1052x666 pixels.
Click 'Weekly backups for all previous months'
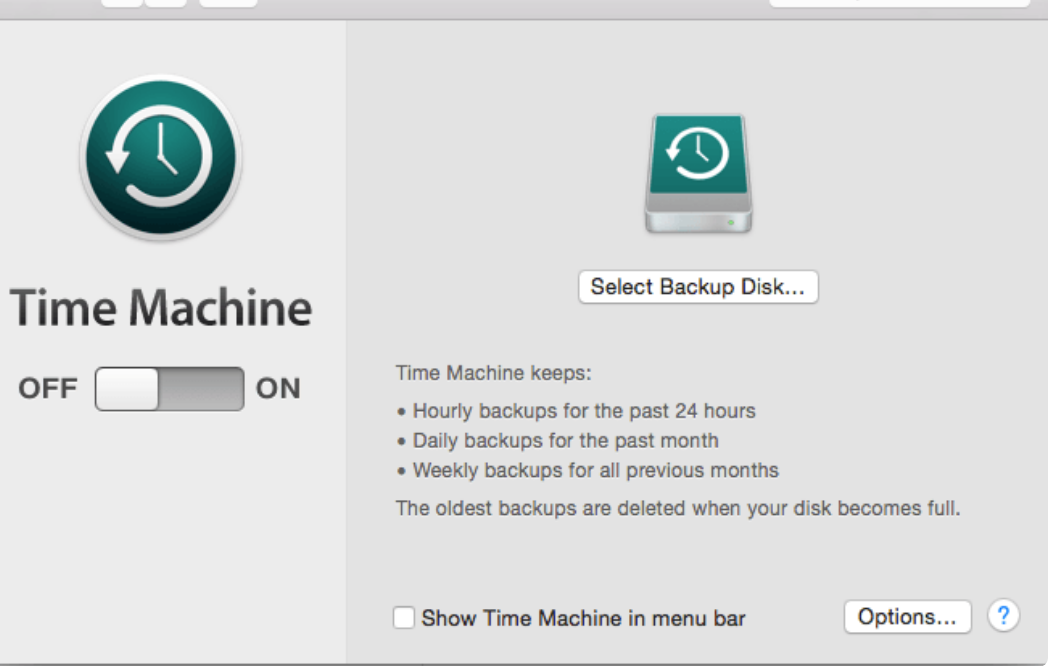tap(596, 470)
